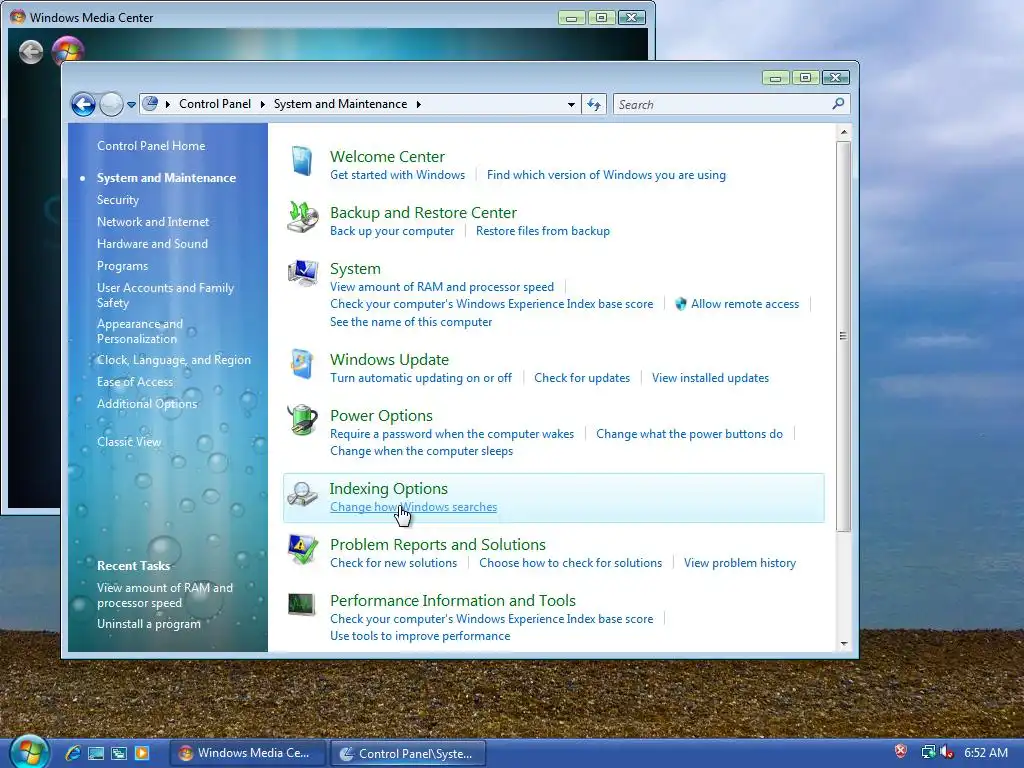Select Hardware and Sound in sidebar
Image resolution: width=1024 pixels, height=768 pixels.
coord(152,244)
